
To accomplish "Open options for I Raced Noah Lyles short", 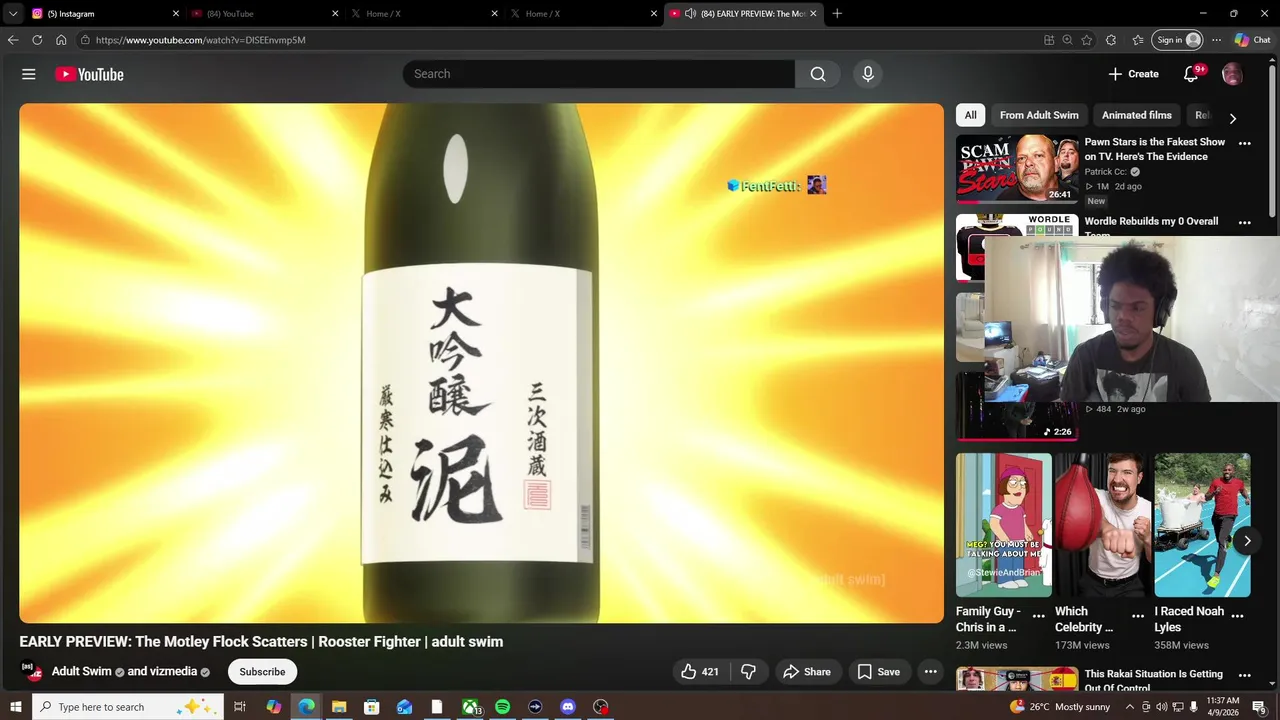I will (1237, 616).
